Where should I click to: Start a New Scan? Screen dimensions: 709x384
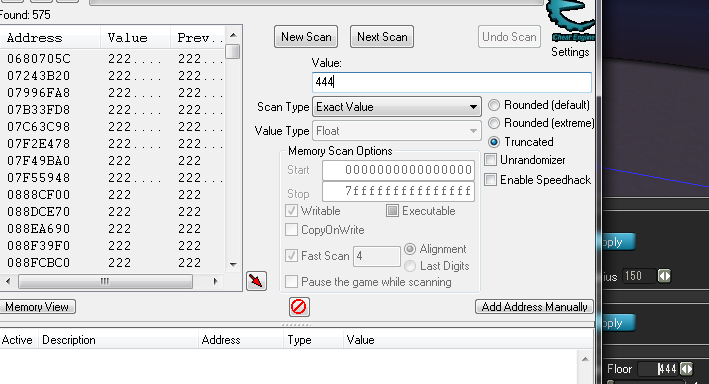306,37
